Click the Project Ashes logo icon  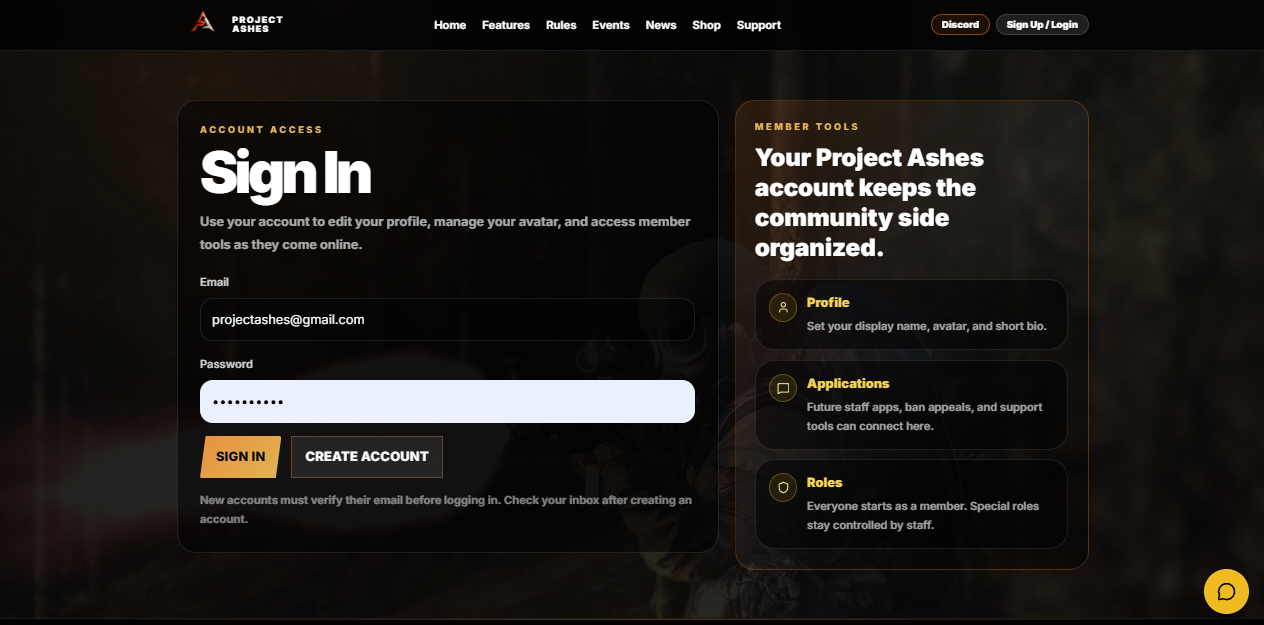[x=203, y=21]
